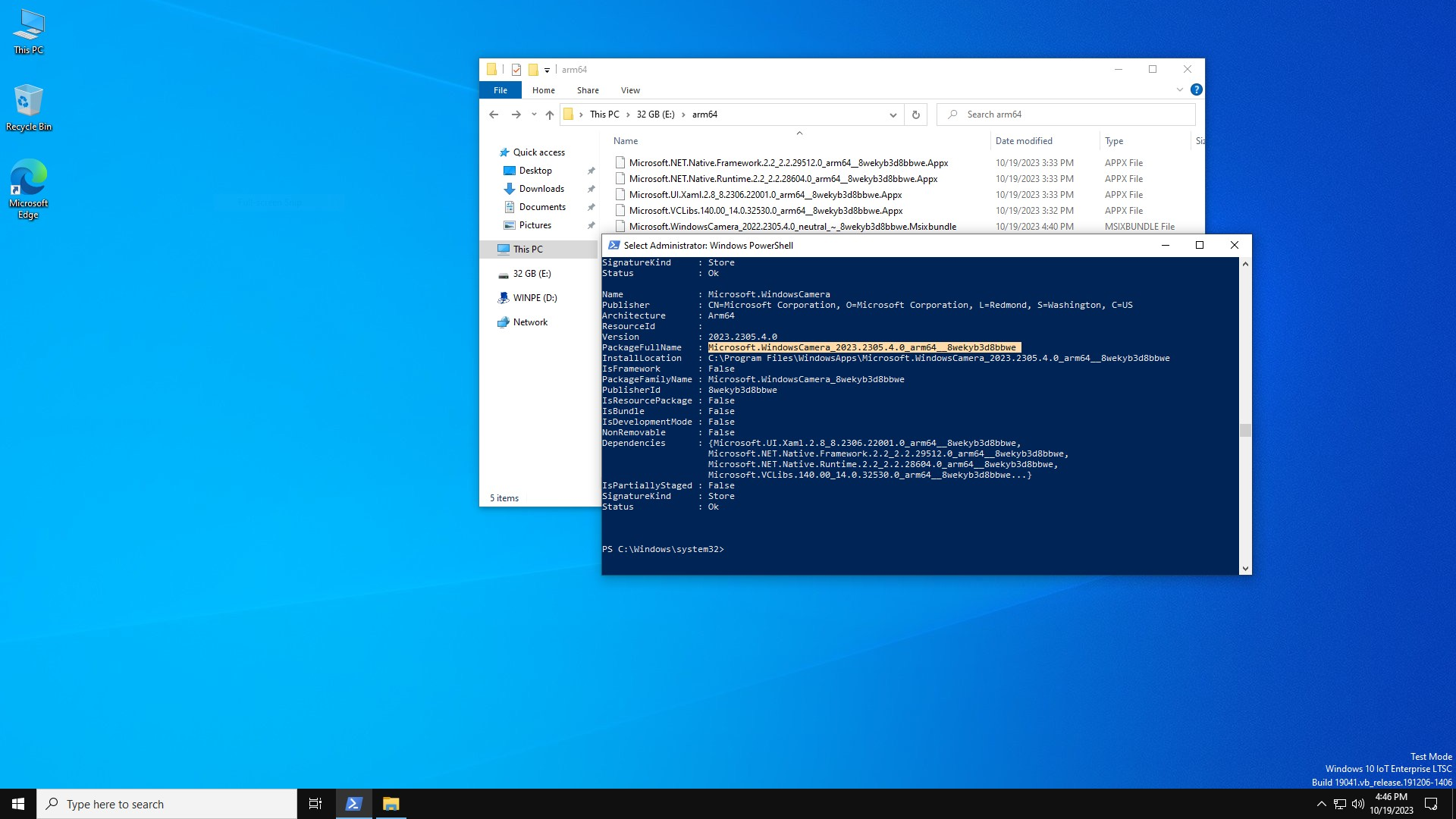Click the Properties quick access toolbar icon
Image resolution: width=1456 pixels, height=819 pixels.
516,70
